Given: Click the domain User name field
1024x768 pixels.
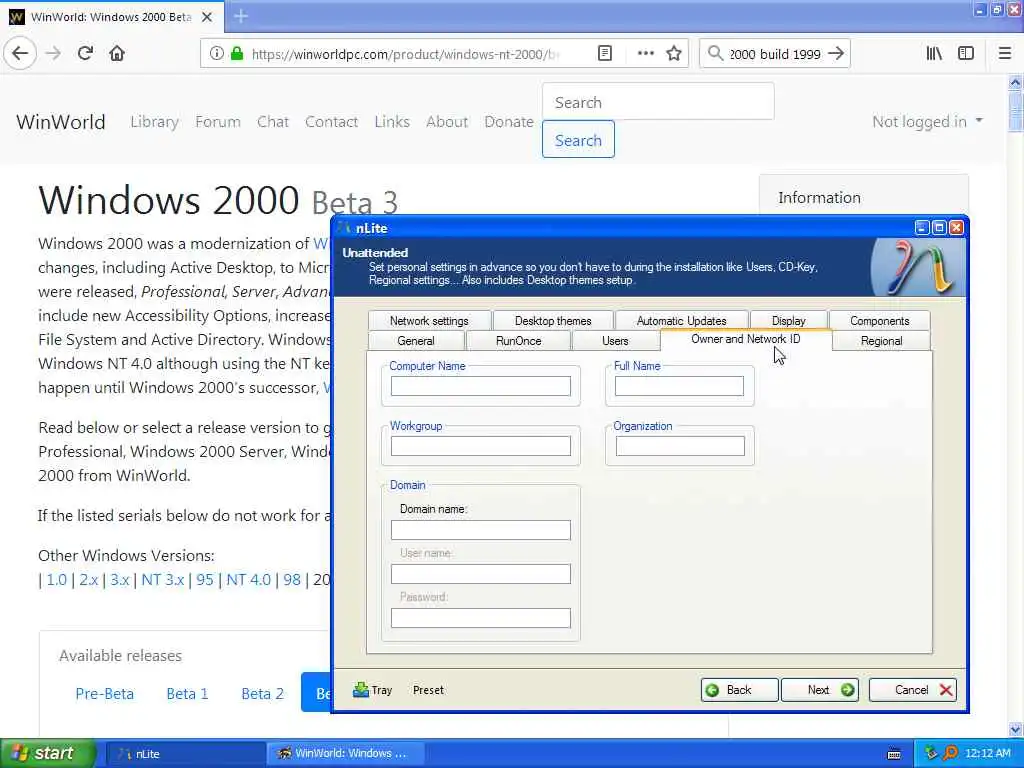Looking at the screenshot, I should 481,574.
